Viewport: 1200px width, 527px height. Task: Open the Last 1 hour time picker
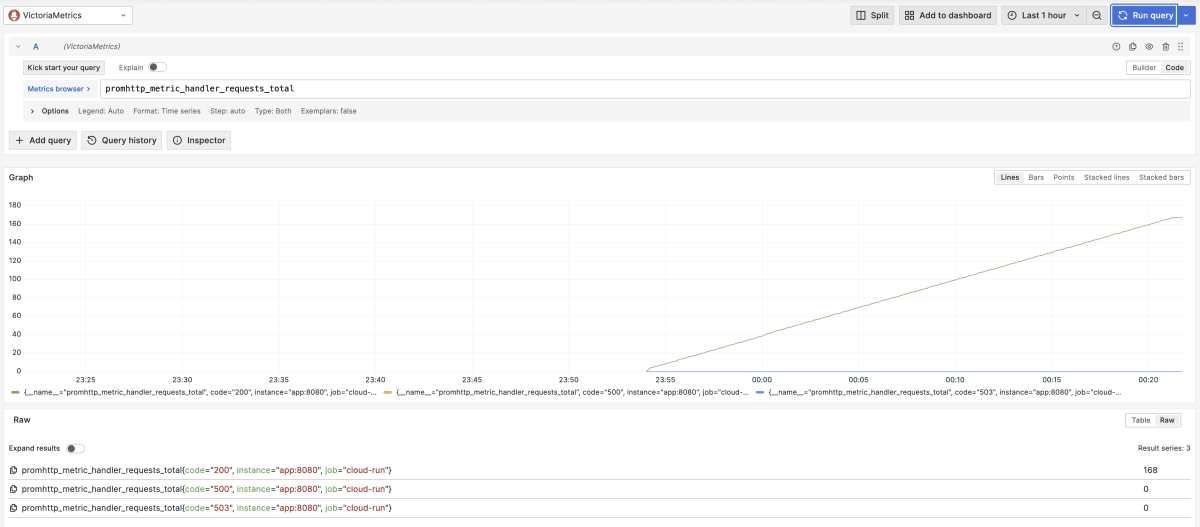click(x=1042, y=15)
